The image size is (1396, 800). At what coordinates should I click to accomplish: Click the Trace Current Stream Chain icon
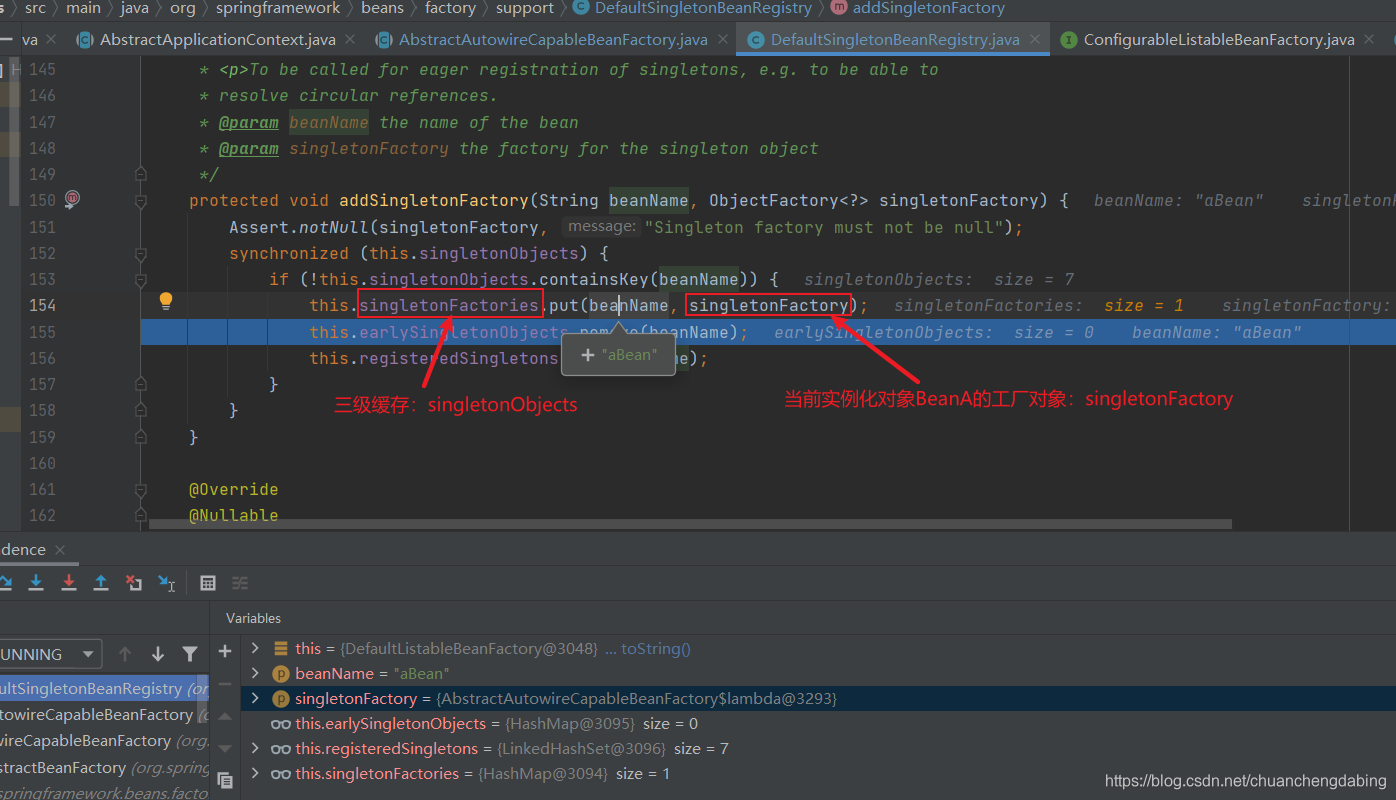tap(240, 582)
